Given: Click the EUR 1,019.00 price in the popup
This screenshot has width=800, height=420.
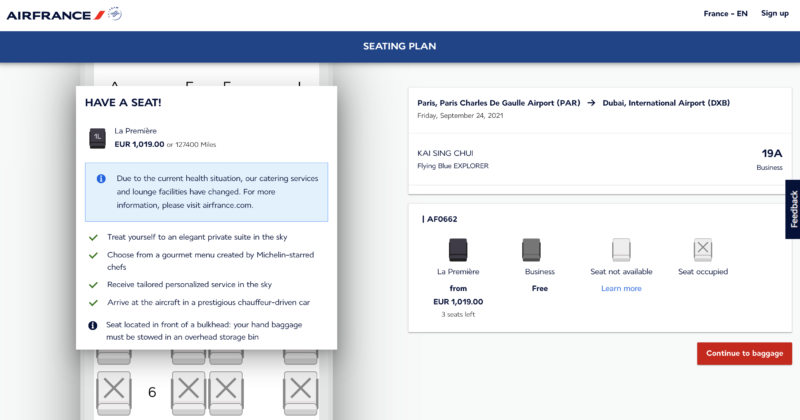Looking at the screenshot, I should [x=139, y=144].
